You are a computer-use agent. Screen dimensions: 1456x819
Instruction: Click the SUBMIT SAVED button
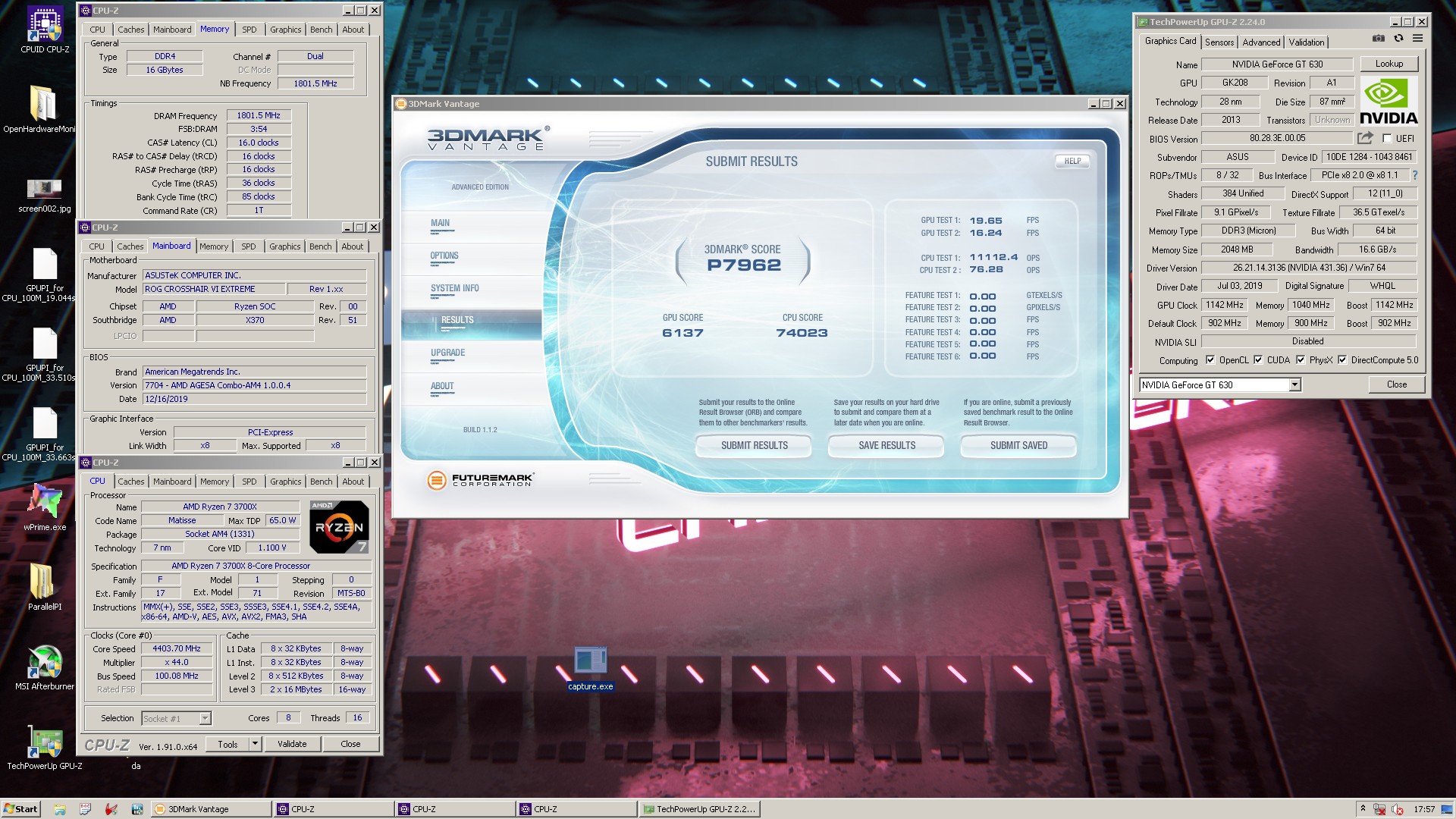(1018, 445)
